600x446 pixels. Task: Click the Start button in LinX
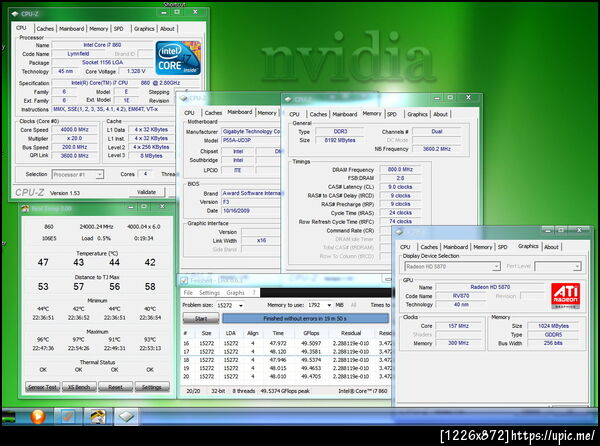(x=201, y=318)
